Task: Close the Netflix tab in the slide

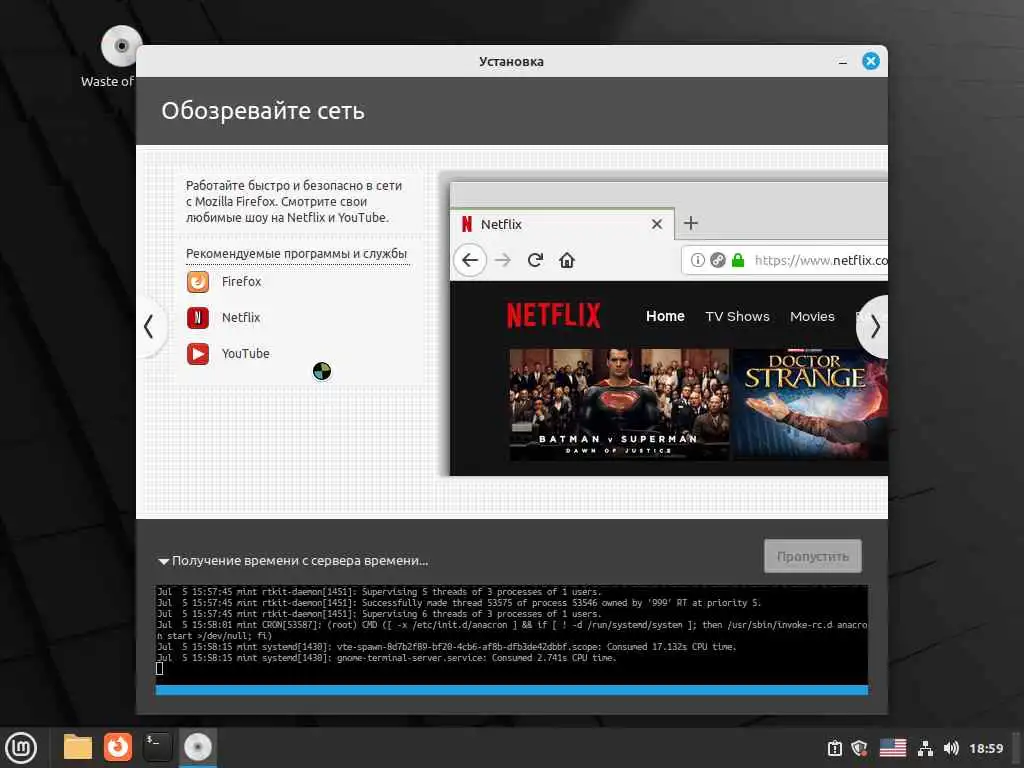Action: (x=656, y=224)
